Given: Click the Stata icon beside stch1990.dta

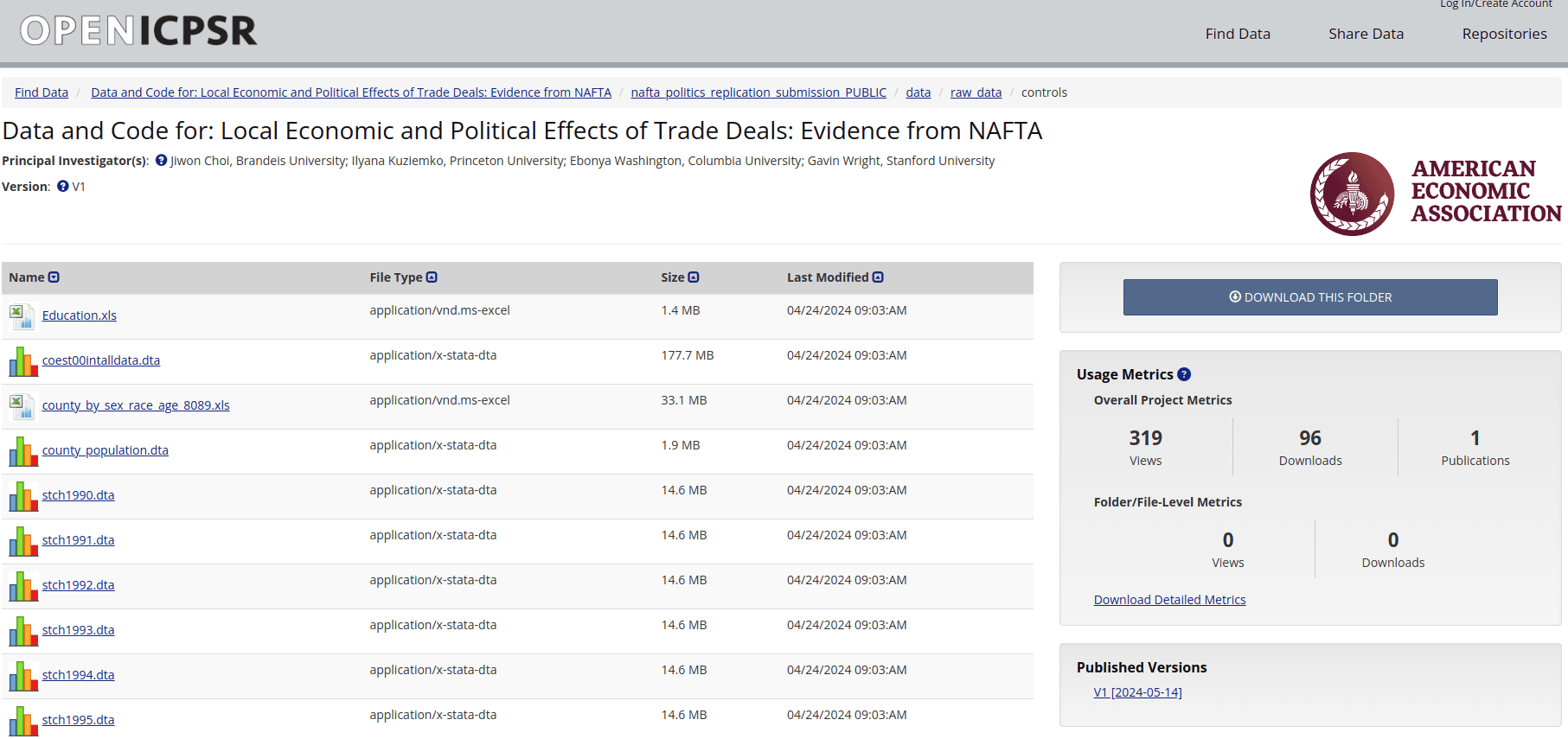Looking at the screenshot, I should pos(23,496).
